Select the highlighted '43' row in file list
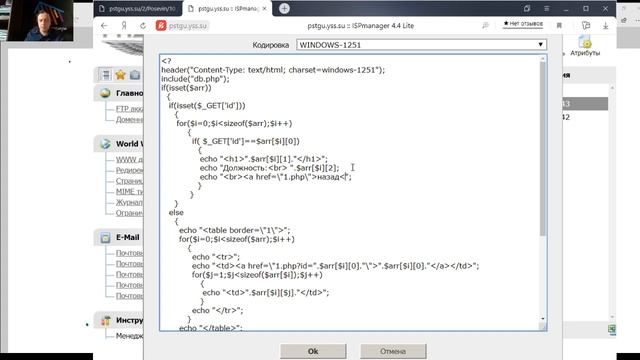Image resolution: width=640 pixels, height=360 pixels. [585, 104]
